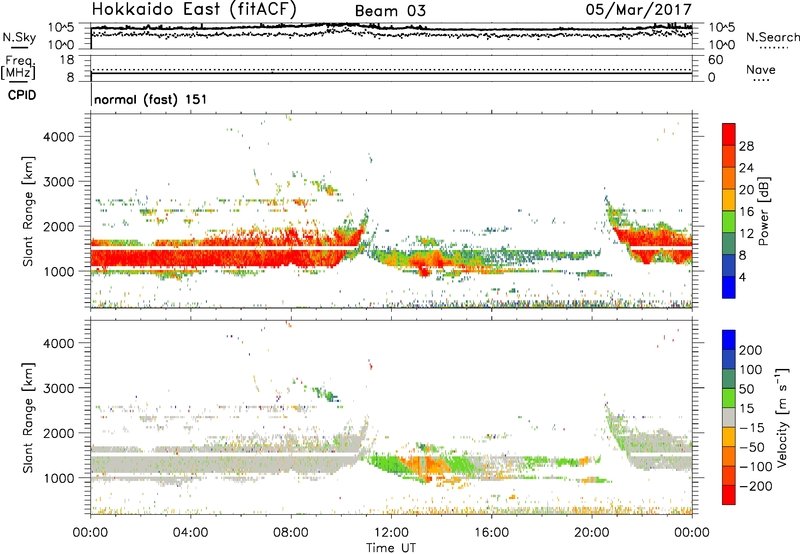Click the 'CPID' label
The height and width of the screenshot is (554, 800).
point(22,95)
